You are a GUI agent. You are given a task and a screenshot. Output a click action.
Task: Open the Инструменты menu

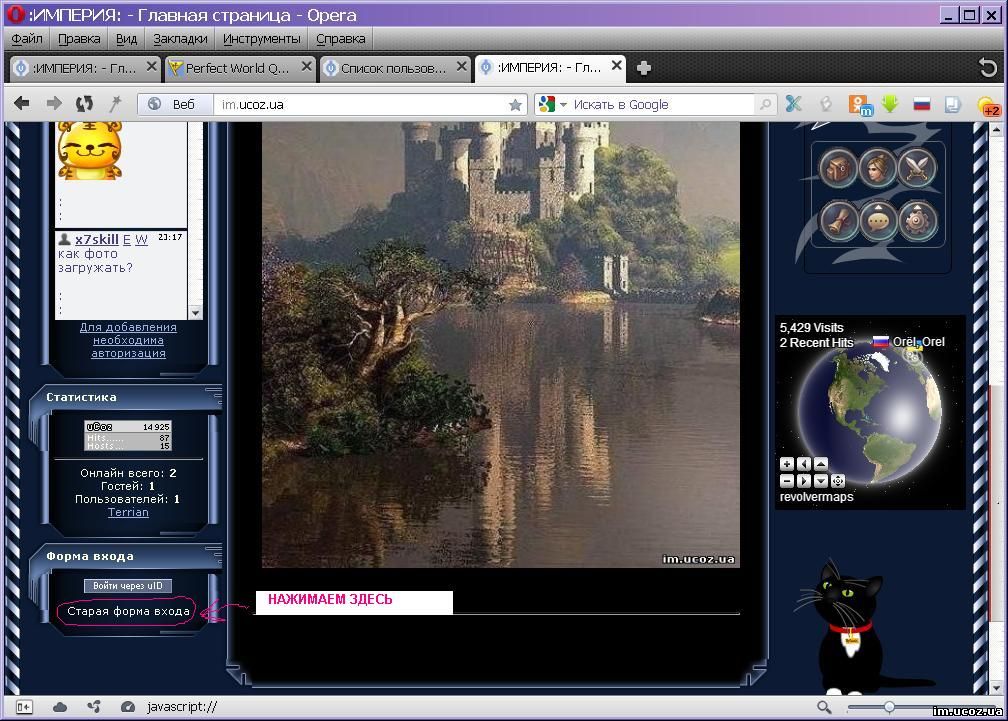coord(262,39)
